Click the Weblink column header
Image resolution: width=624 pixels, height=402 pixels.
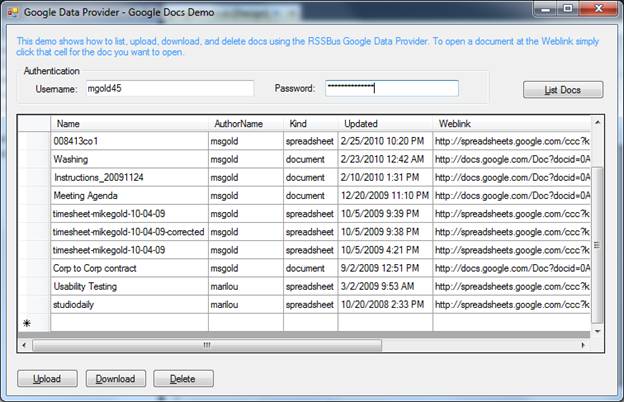512,124
